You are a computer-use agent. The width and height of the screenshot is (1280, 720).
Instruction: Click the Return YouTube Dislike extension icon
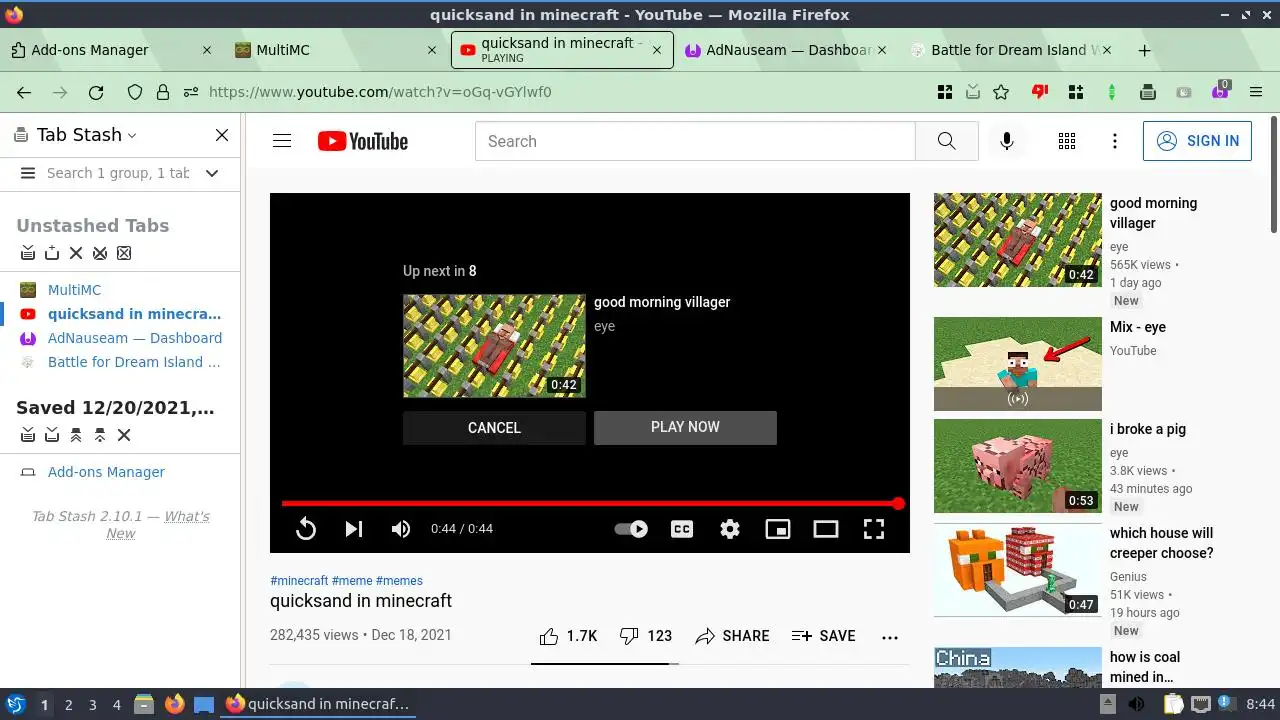click(x=1040, y=92)
